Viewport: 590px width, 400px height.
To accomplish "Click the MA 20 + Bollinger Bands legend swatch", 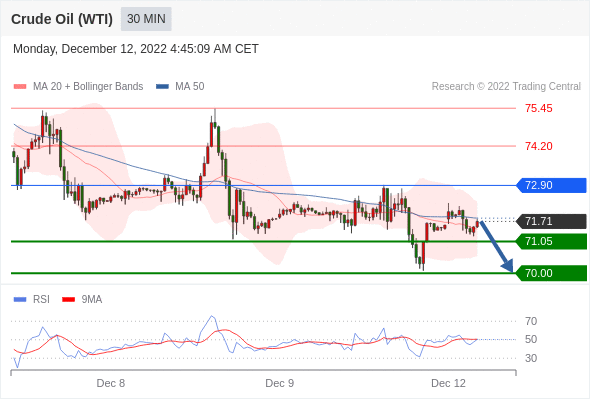I will 20,87.
